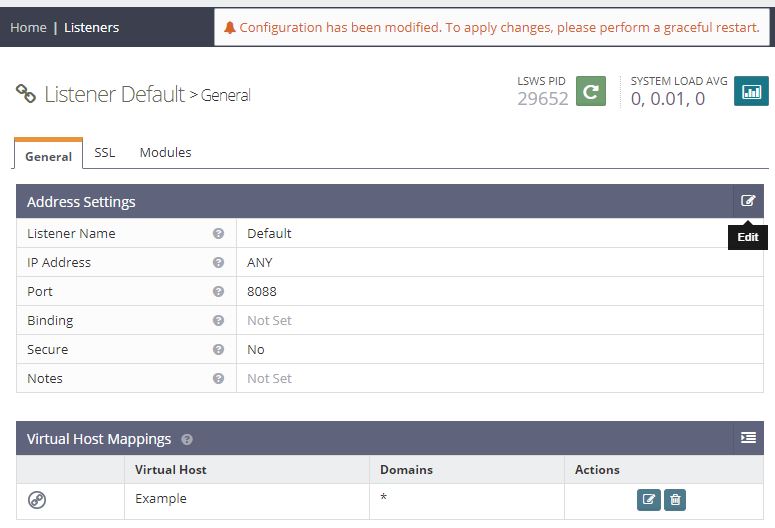Viewport: 775px width, 528px height.
Task: Go to Listeners in breadcrumb
Action: (91, 27)
